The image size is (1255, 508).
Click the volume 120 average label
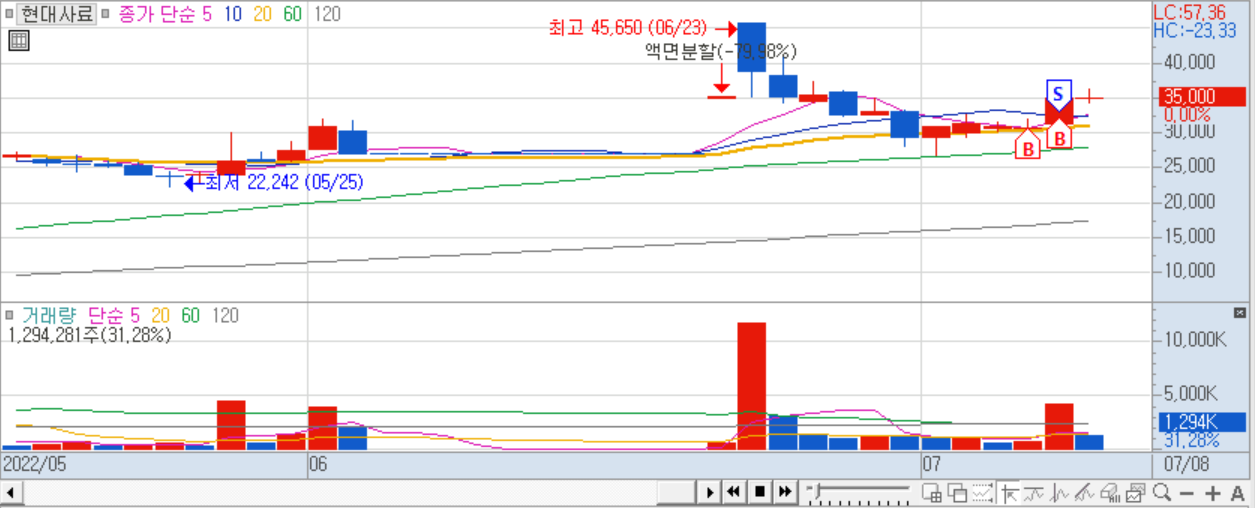tap(225, 316)
